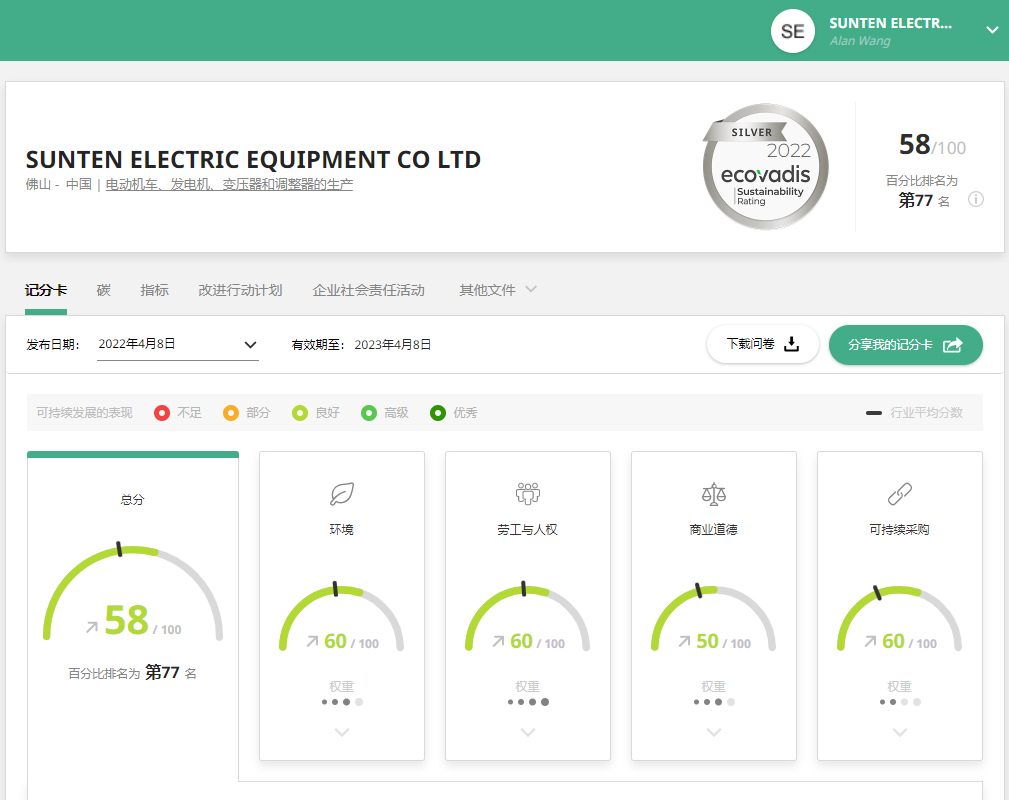Click the 分享我的记分卡 share button
The image size is (1009, 800).
click(x=905, y=344)
